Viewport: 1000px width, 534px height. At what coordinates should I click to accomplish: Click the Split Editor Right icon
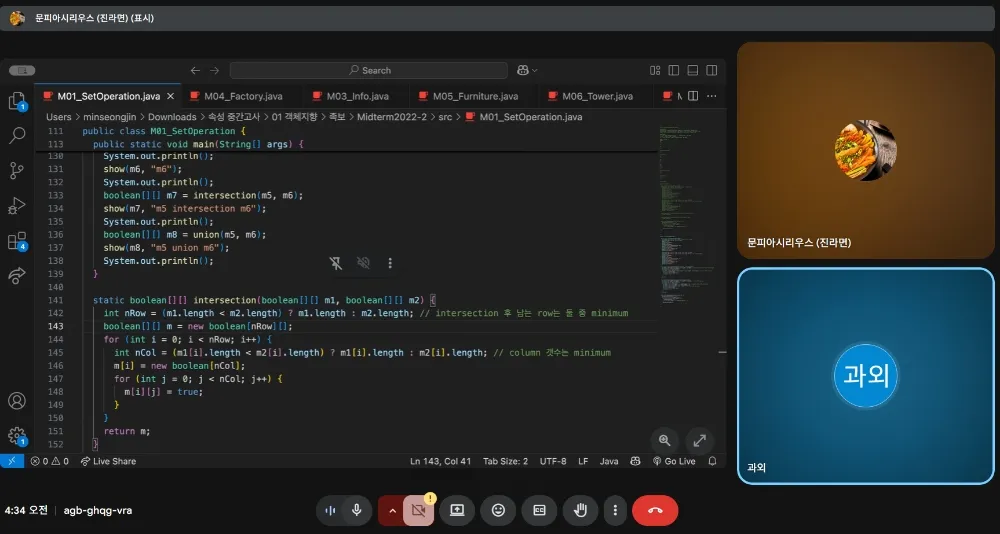pos(693,96)
